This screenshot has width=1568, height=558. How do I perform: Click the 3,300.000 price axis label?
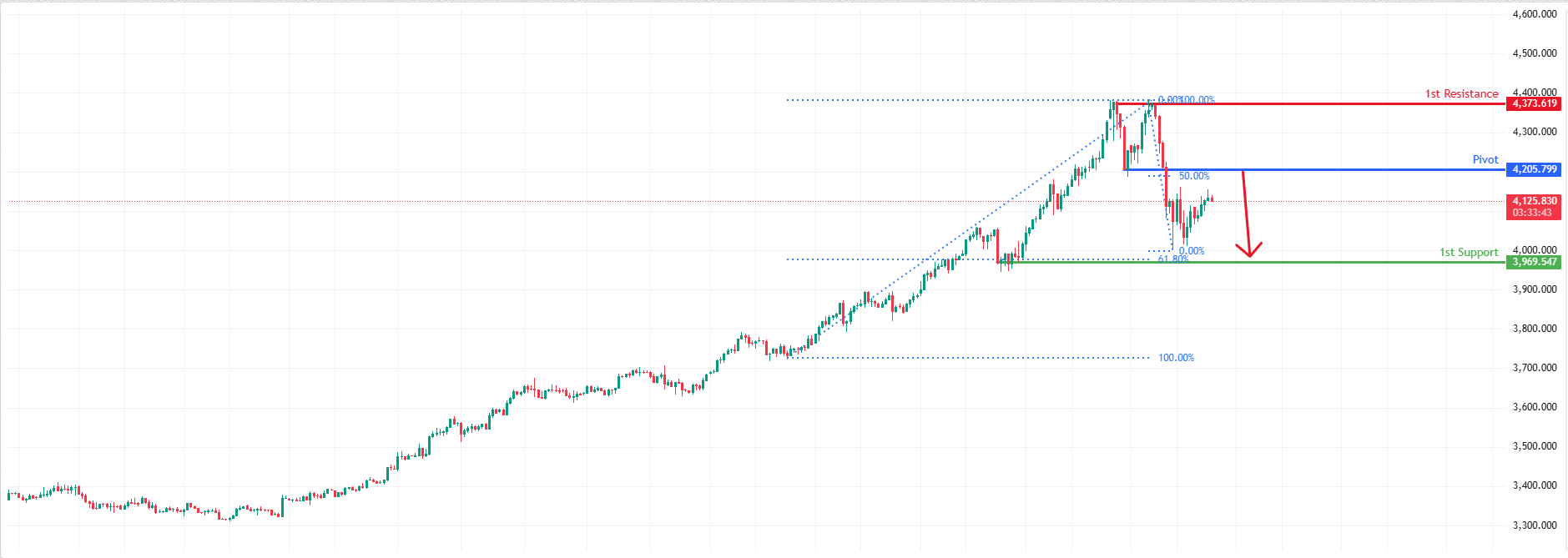click(x=1534, y=525)
